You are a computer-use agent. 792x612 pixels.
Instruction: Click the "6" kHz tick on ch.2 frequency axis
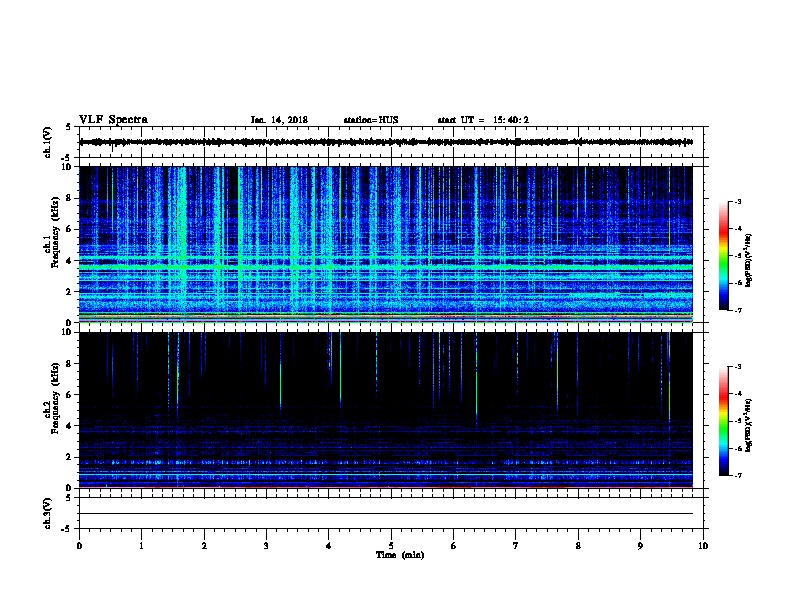(x=70, y=395)
